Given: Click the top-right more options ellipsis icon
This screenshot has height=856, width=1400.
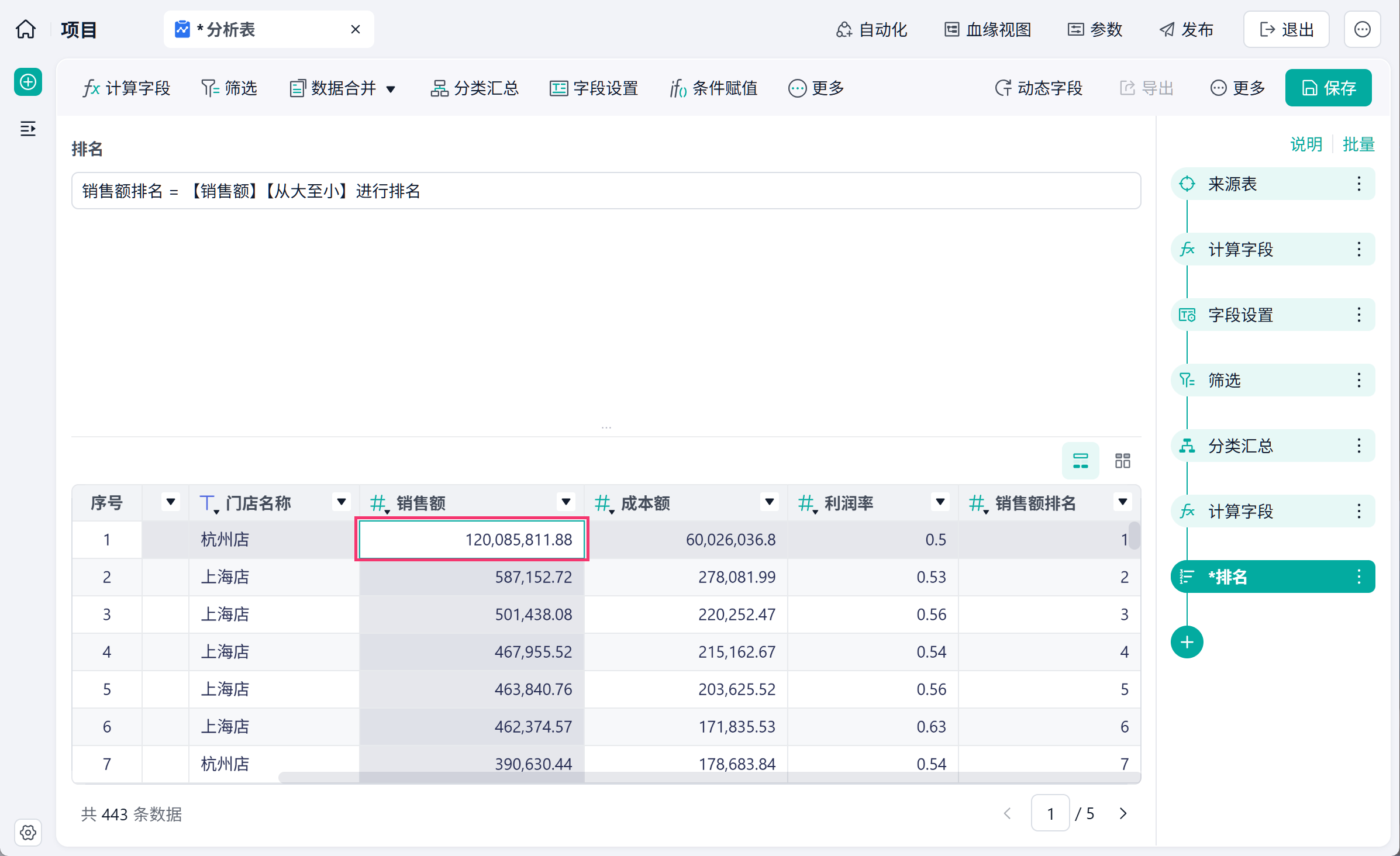Looking at the screenshot, I should (1362, 29).
